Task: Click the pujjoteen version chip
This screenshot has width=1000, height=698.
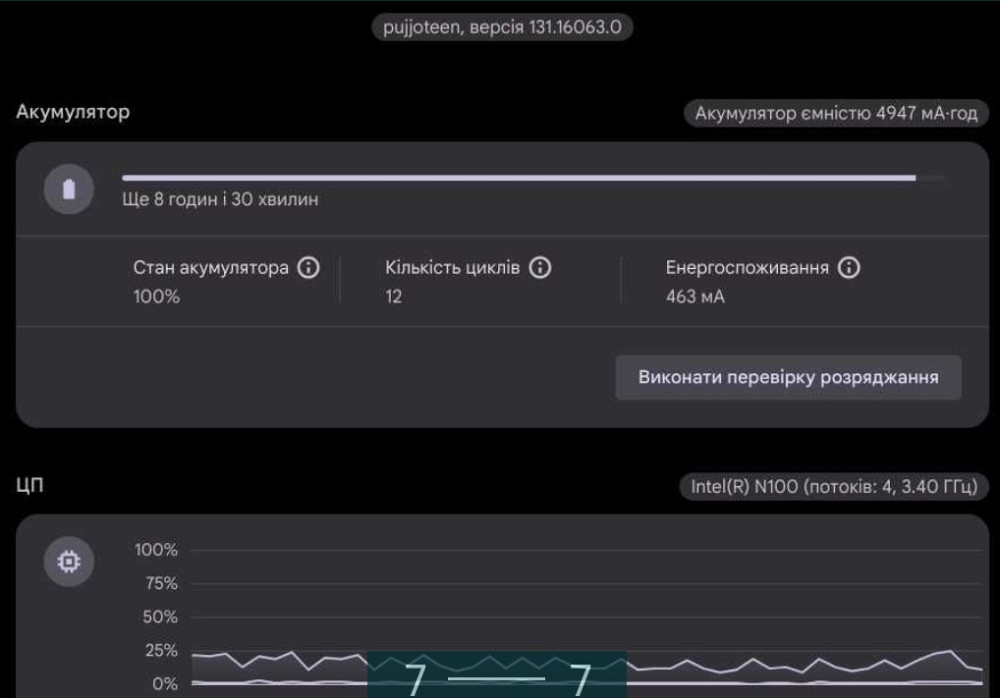Action: pos(501,27)
